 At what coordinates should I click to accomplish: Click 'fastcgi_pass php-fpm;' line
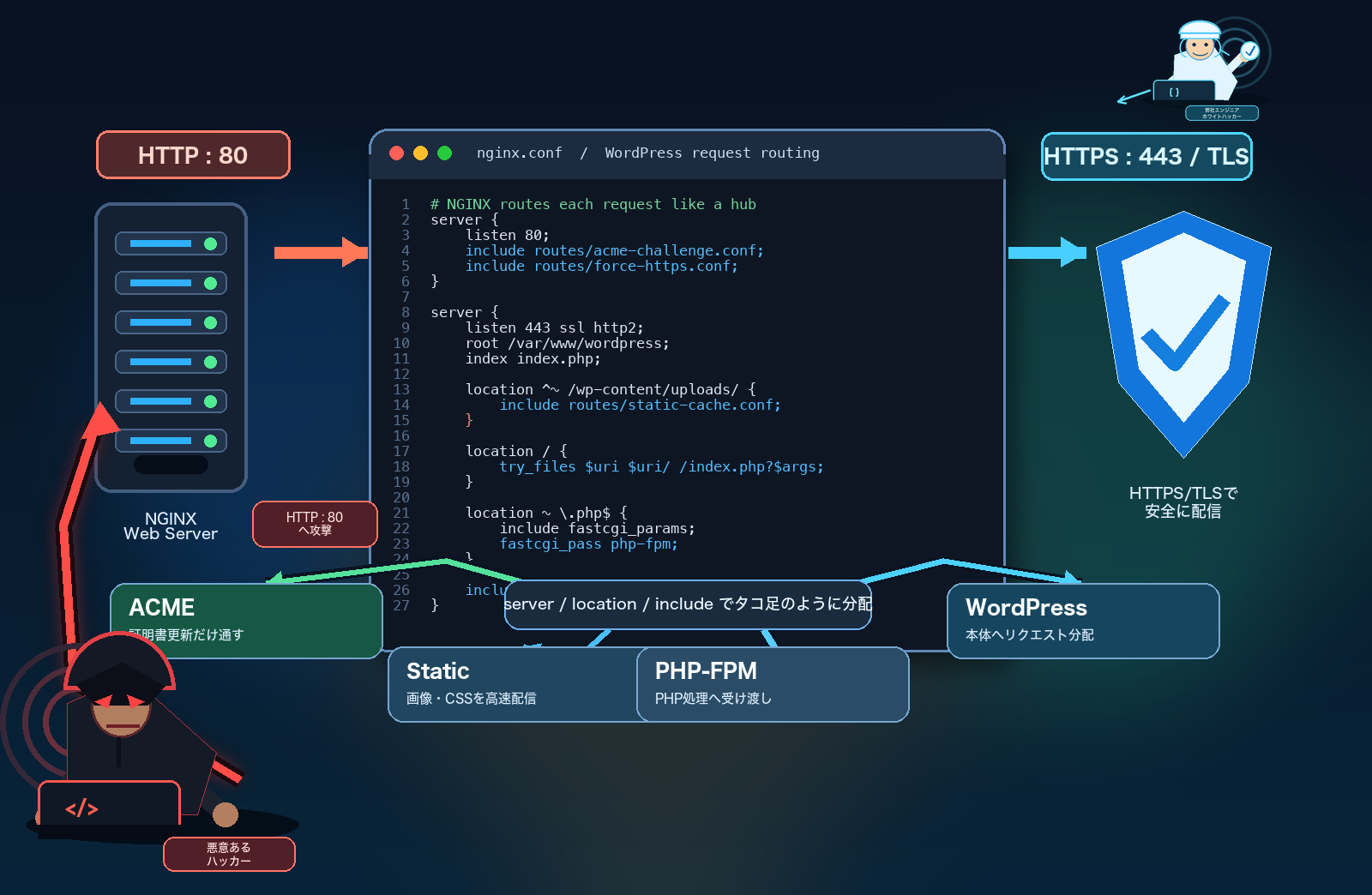click(x=589, y=544)
